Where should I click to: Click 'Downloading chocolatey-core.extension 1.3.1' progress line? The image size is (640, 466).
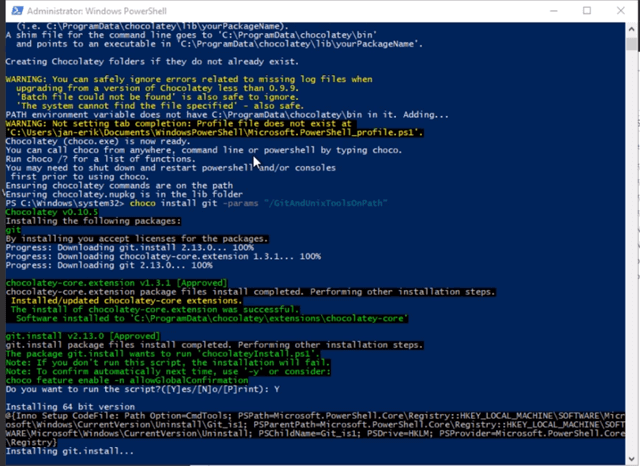point(163,257)
